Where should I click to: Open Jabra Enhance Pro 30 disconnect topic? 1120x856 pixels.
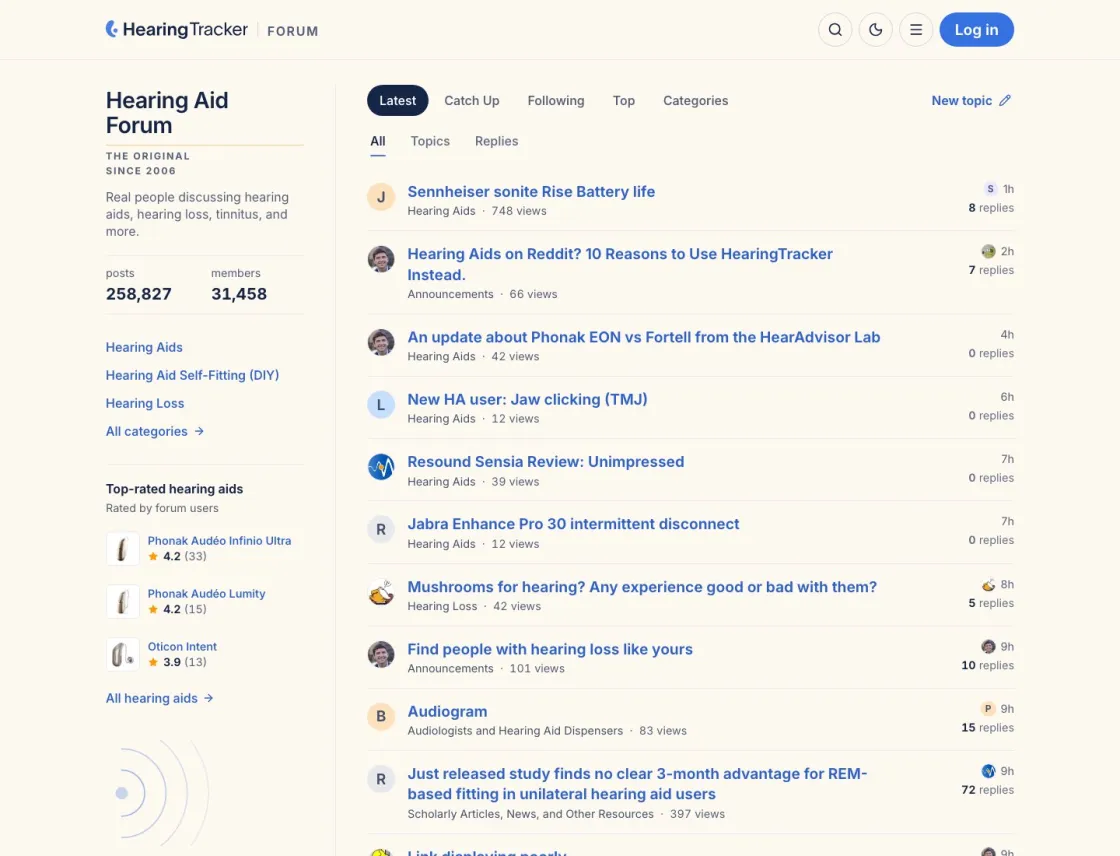(573, 524)
